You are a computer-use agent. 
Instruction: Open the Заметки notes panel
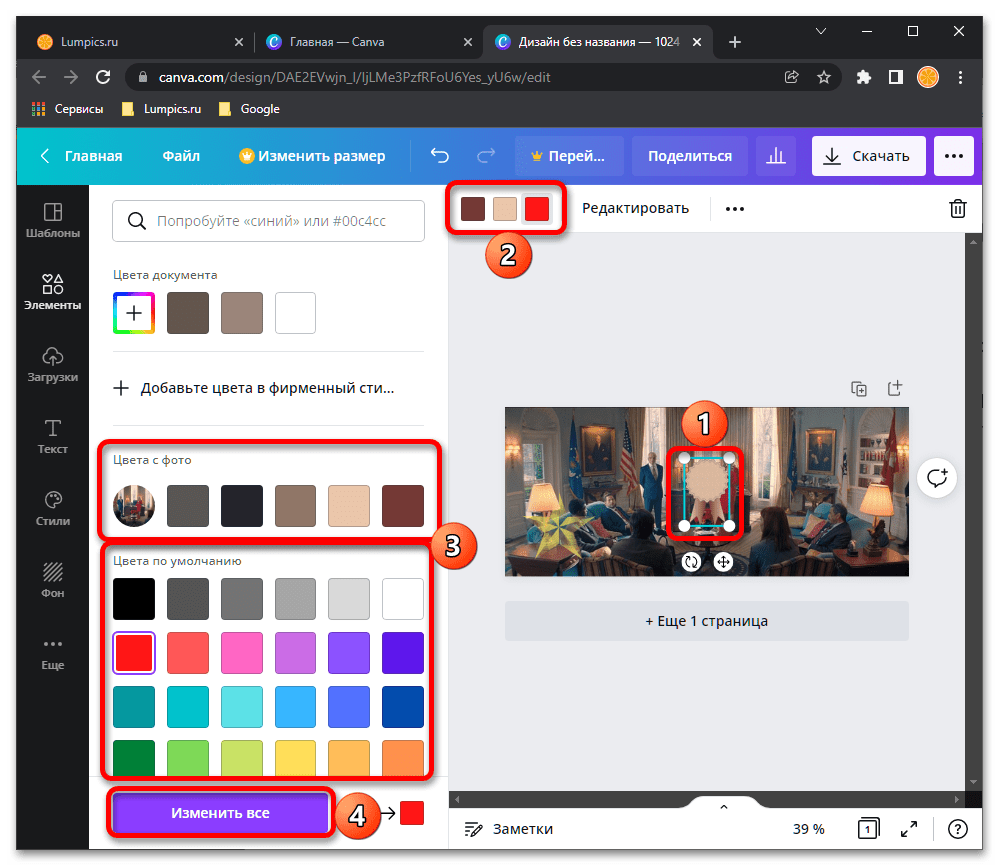(x=508, y=829)
